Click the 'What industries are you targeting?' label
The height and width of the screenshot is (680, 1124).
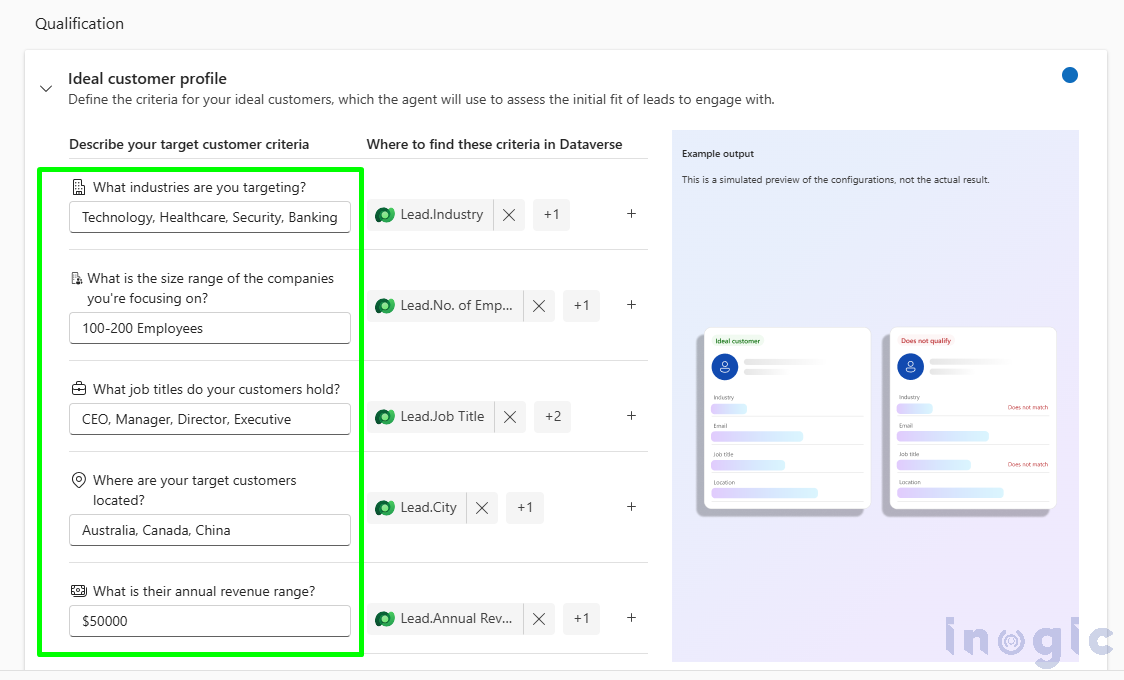point(199,188)
